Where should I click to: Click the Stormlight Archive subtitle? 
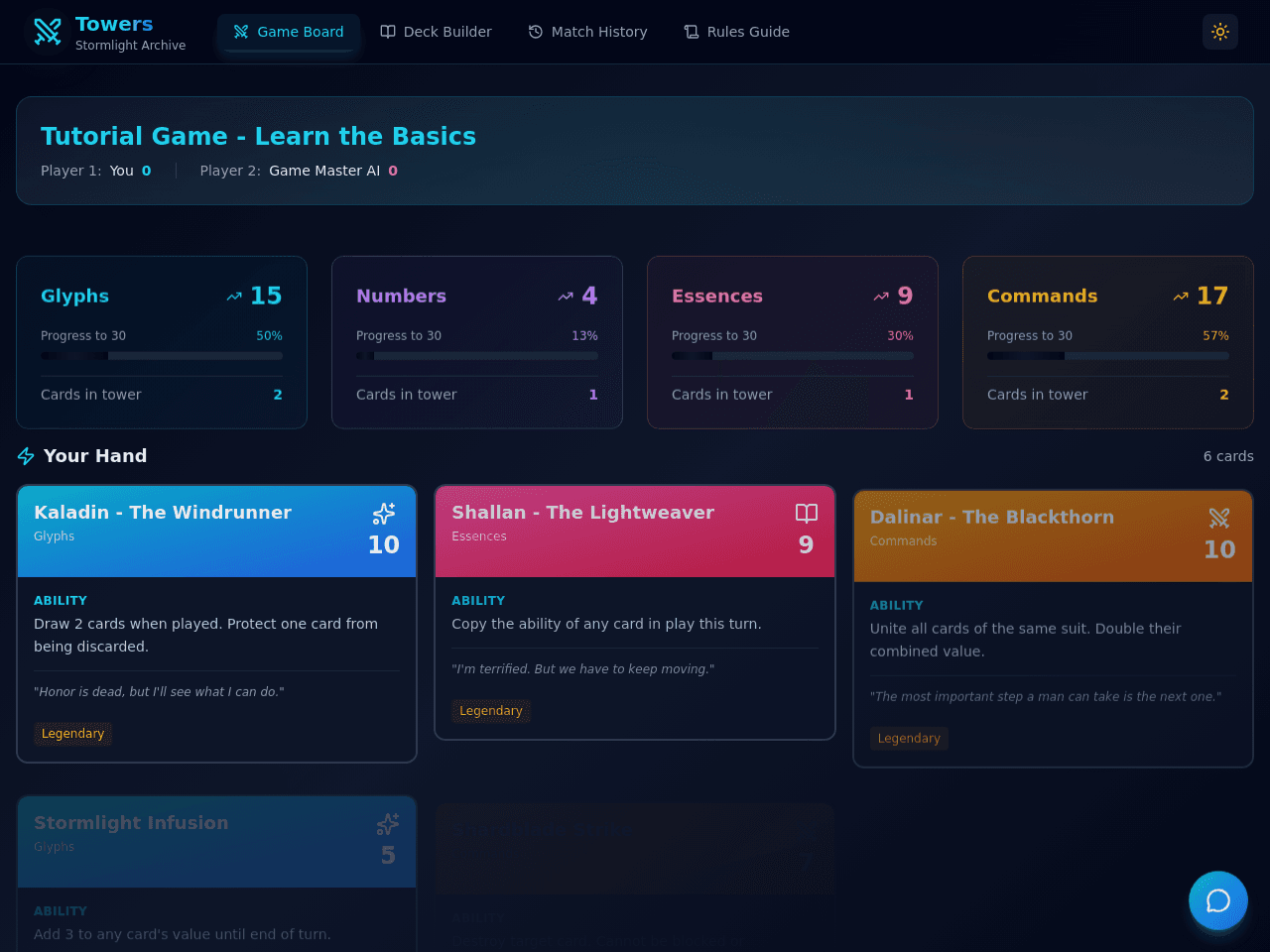point(131,46)
